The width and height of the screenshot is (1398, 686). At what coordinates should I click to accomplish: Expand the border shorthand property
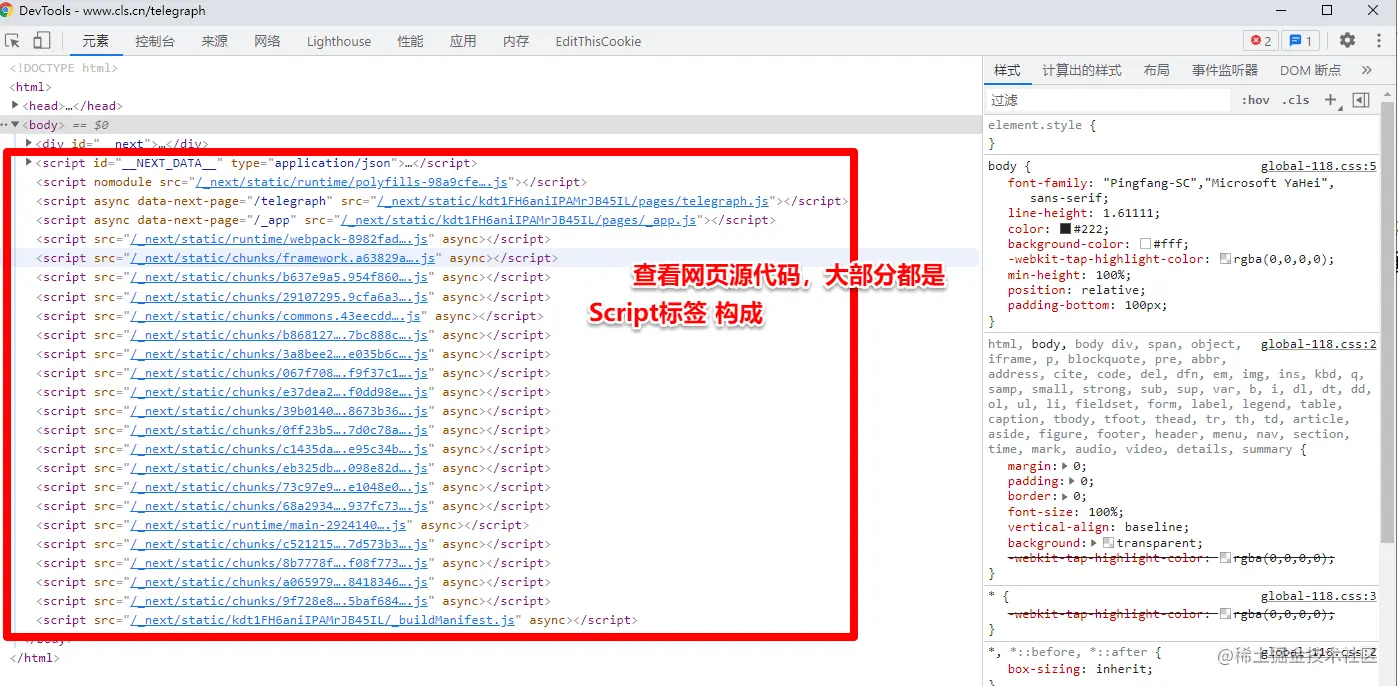tap(1064, 496)
